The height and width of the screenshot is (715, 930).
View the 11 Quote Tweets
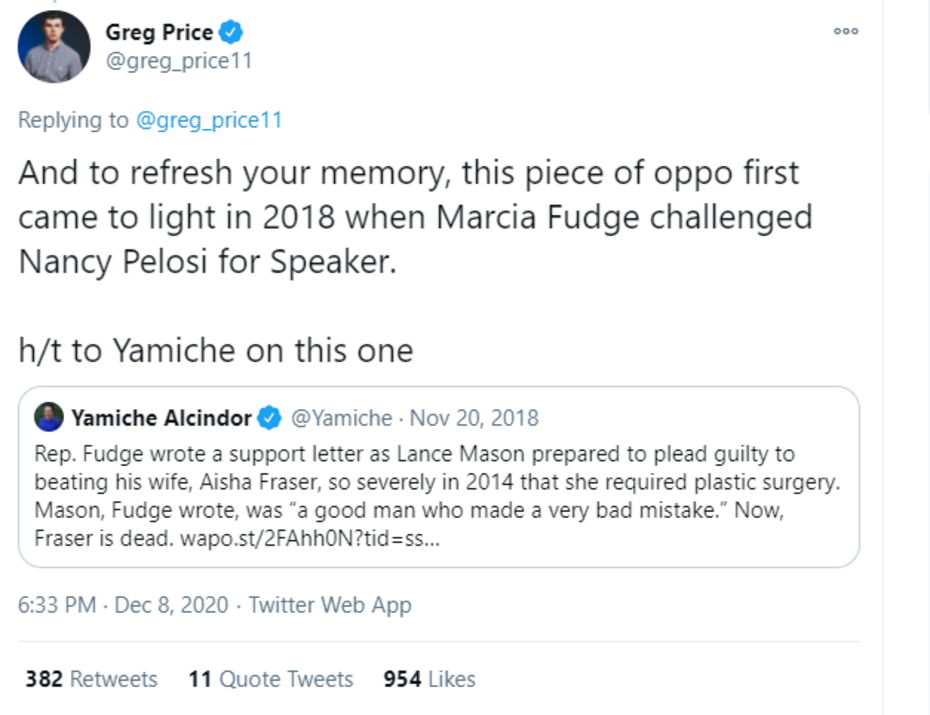[x=270, y=679]
